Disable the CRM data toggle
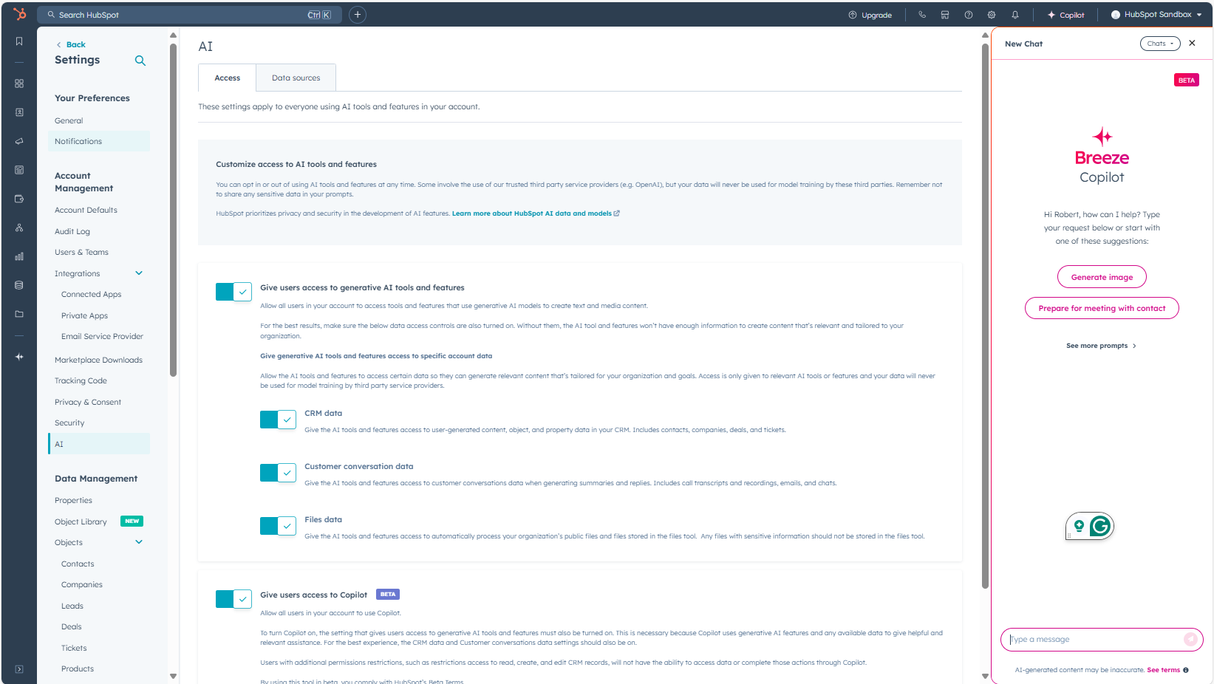Screen dimensions: 1214x684 pos(277,420)
